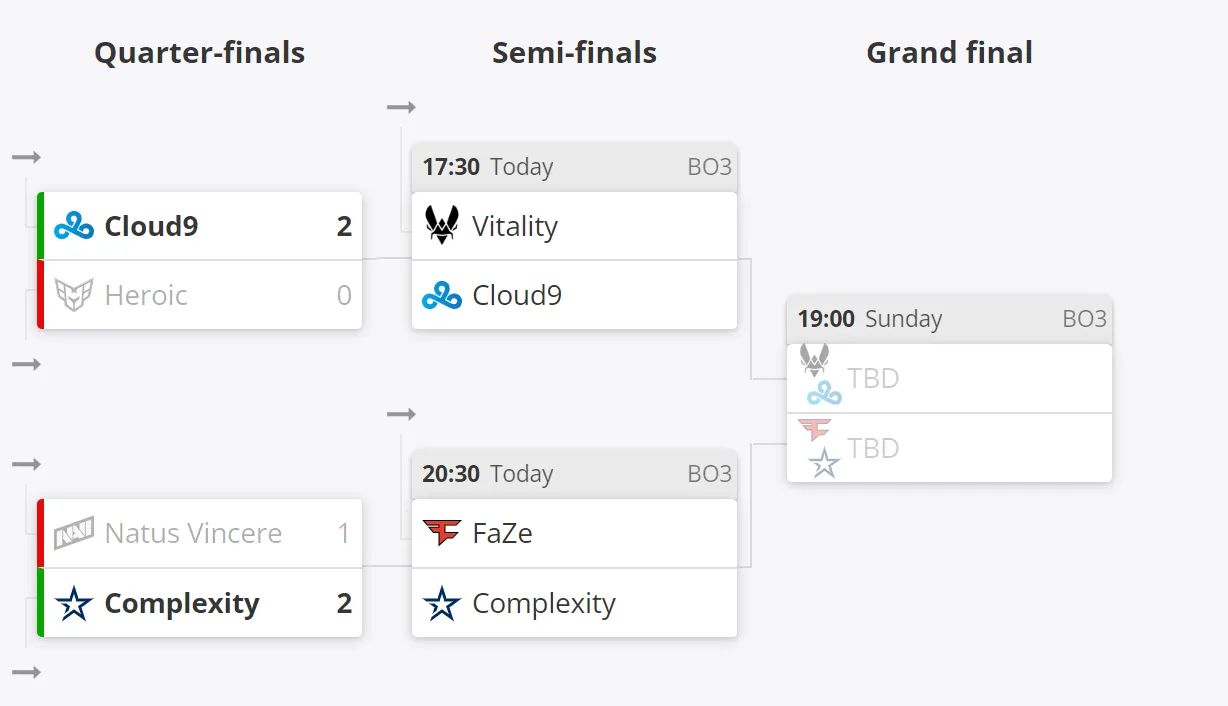1228x706 pixels.
Task: Open the Vitality team link in semi-finals
Action: 515,226
